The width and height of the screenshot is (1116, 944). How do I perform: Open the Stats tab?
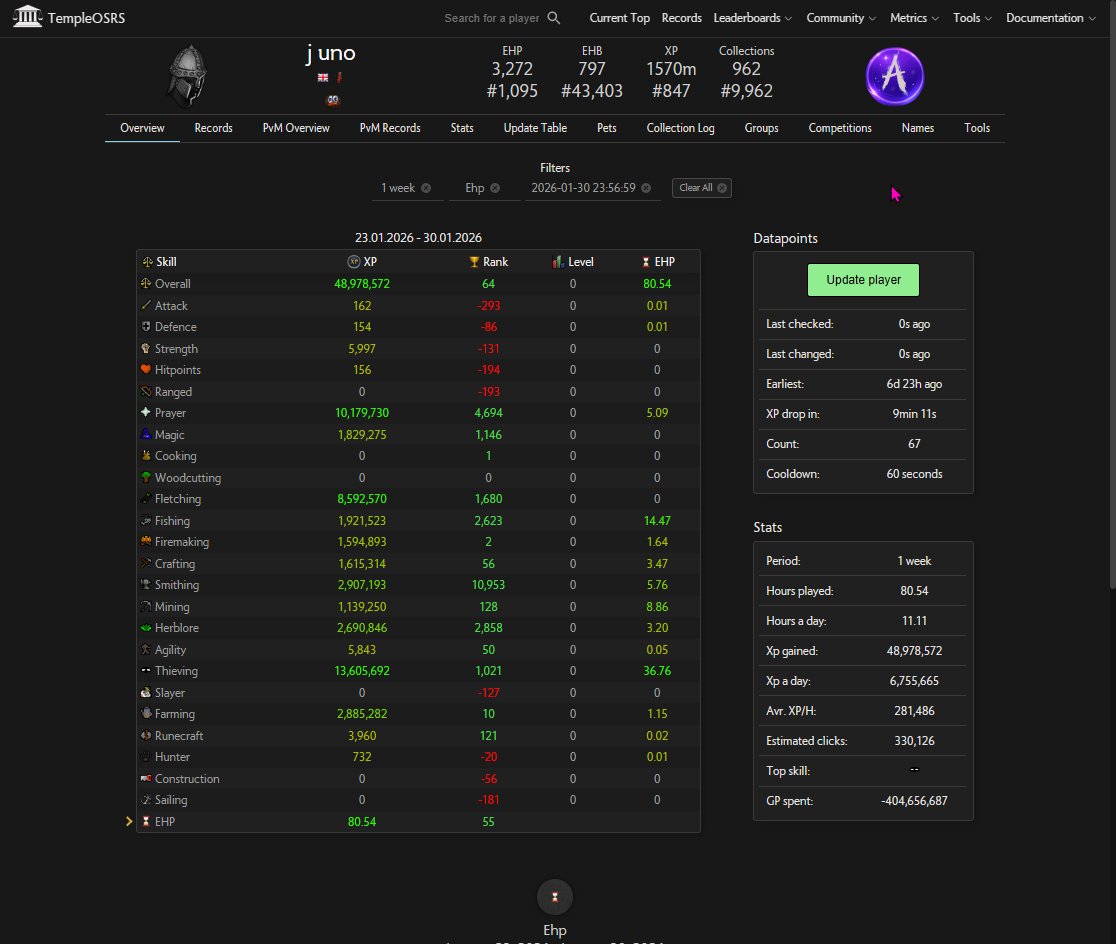pos(462,128)
